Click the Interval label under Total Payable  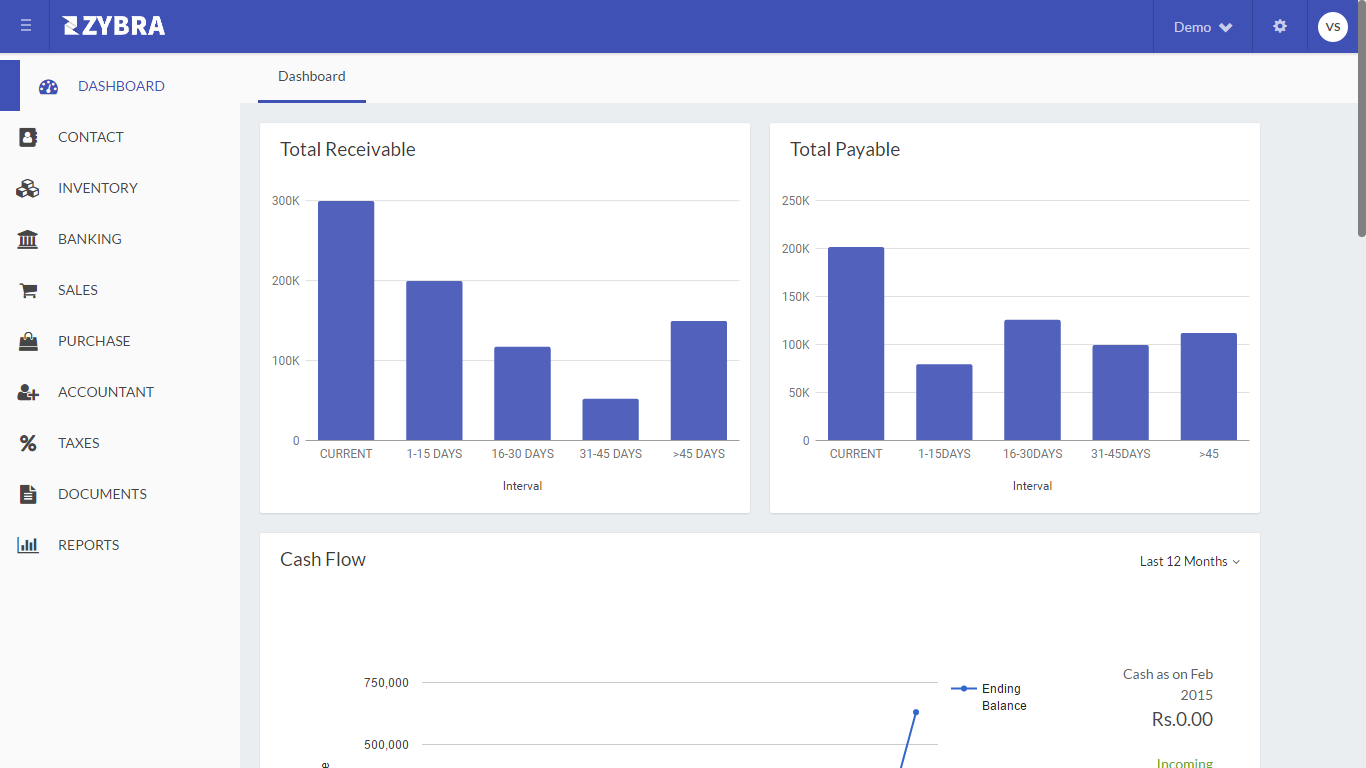1032,486
